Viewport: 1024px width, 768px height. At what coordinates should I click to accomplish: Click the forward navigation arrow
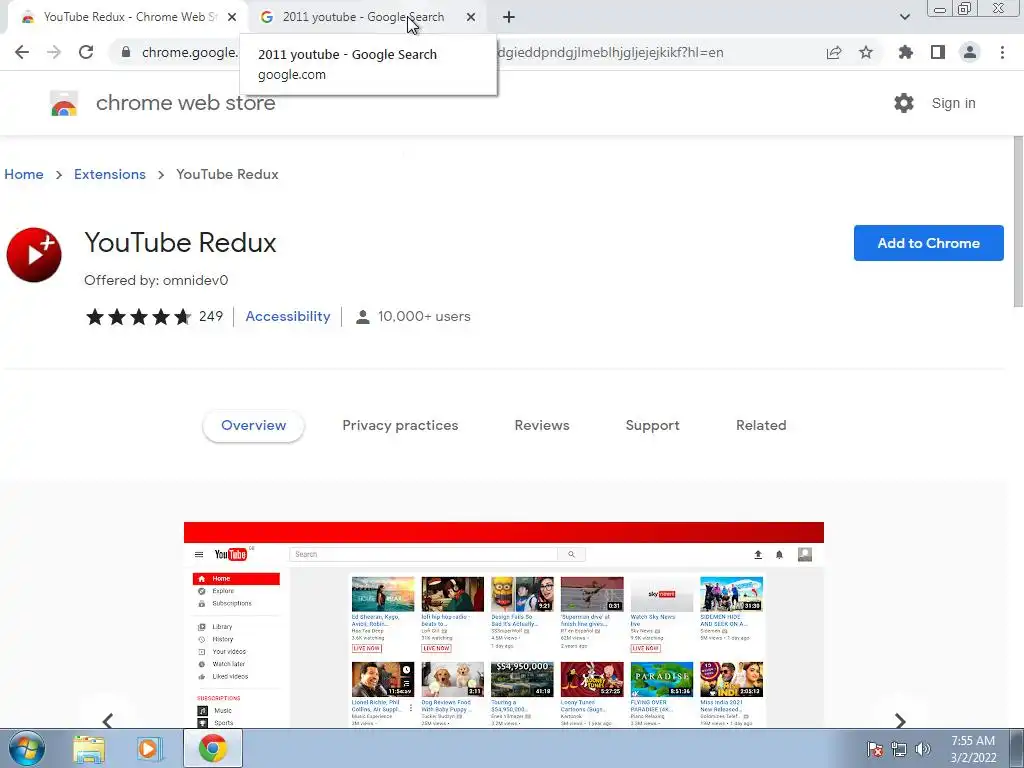(54, 52)
